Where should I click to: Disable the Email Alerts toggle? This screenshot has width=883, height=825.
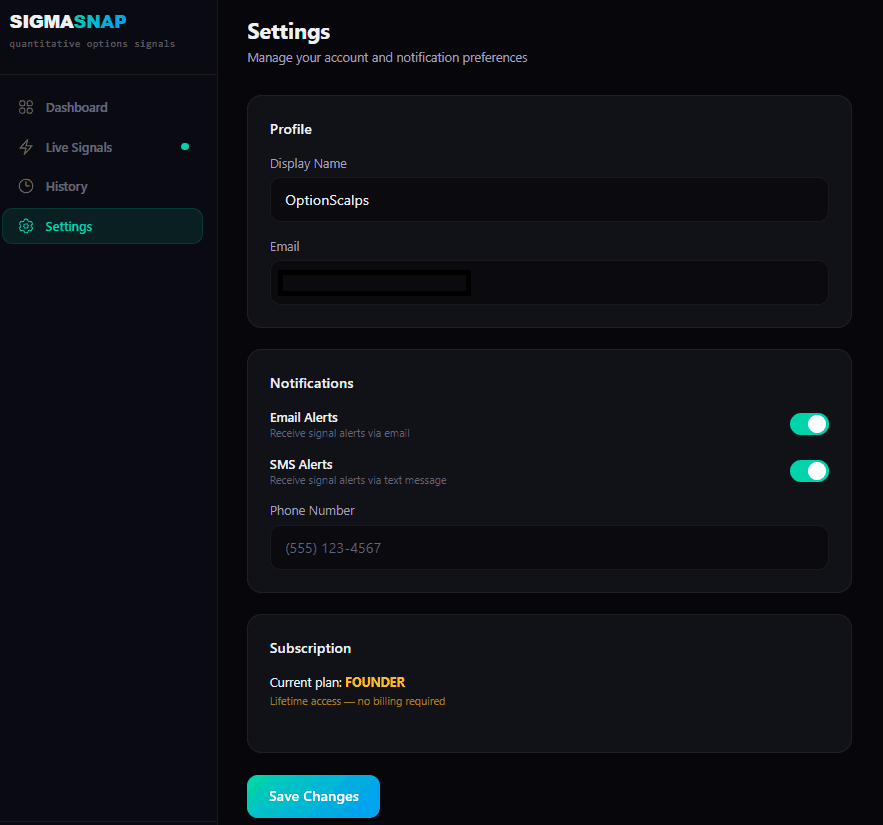pos(809,424)
